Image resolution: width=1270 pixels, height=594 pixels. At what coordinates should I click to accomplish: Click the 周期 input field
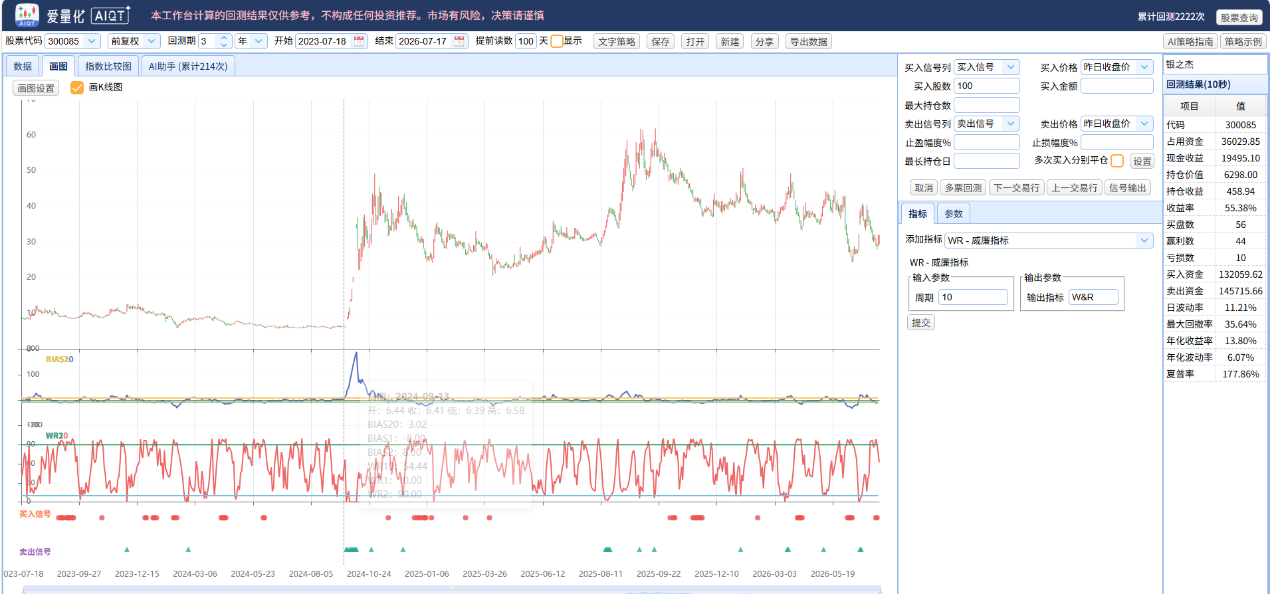973,297
